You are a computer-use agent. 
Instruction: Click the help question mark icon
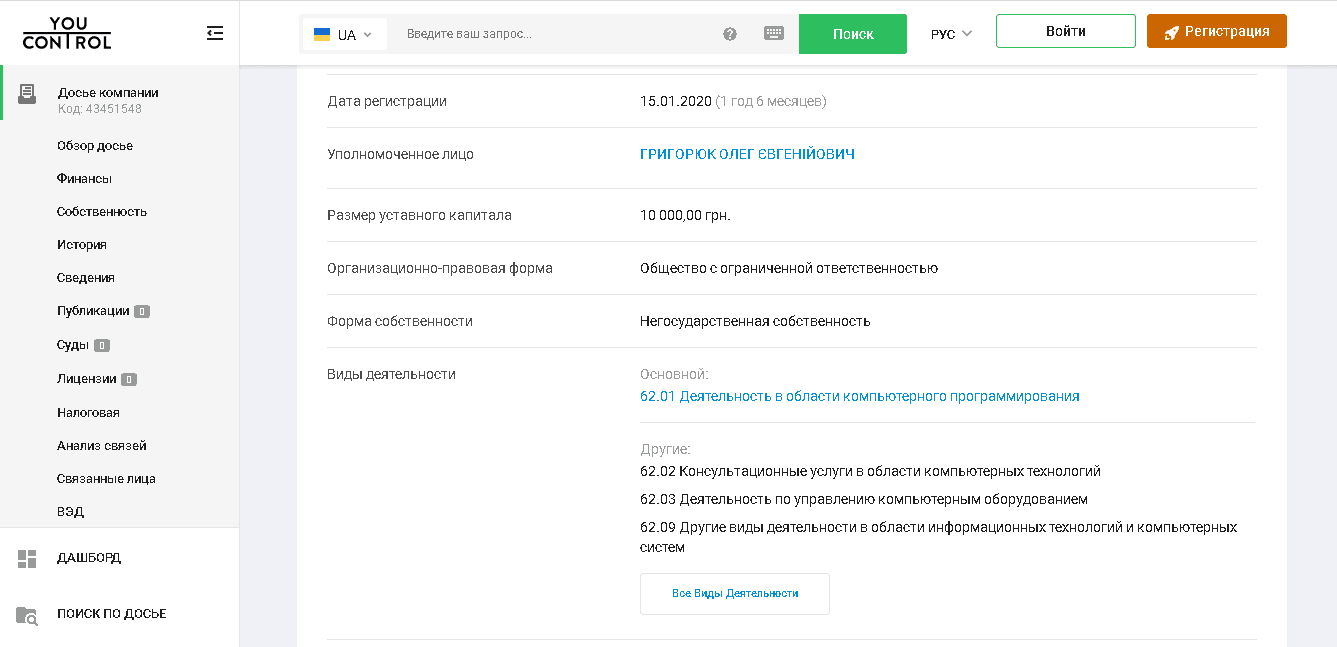click(x=730, y=34)
